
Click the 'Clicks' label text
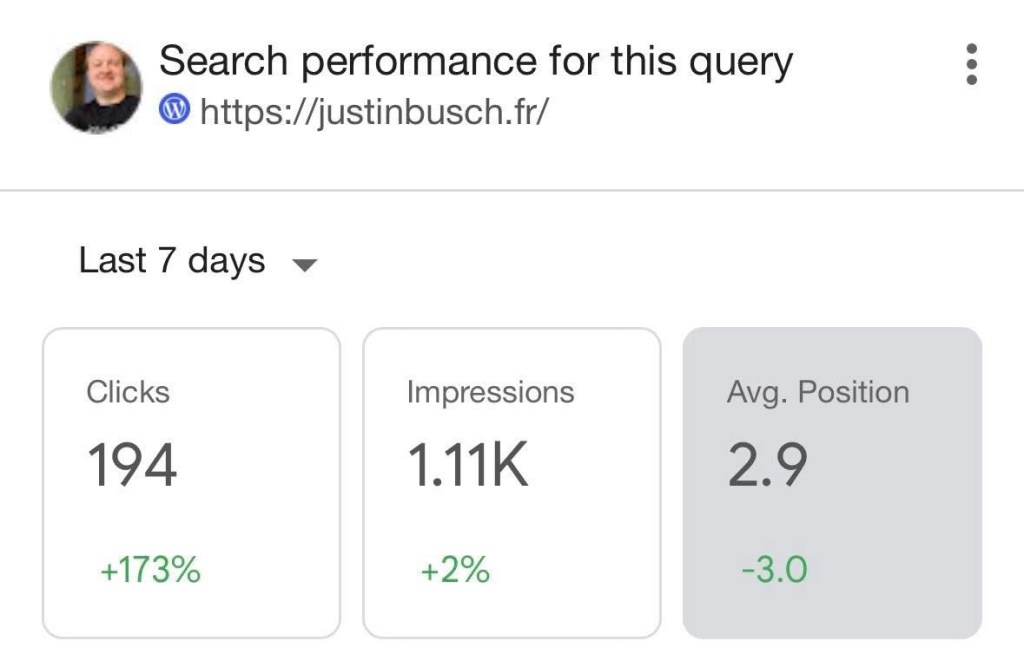[128, 392]
